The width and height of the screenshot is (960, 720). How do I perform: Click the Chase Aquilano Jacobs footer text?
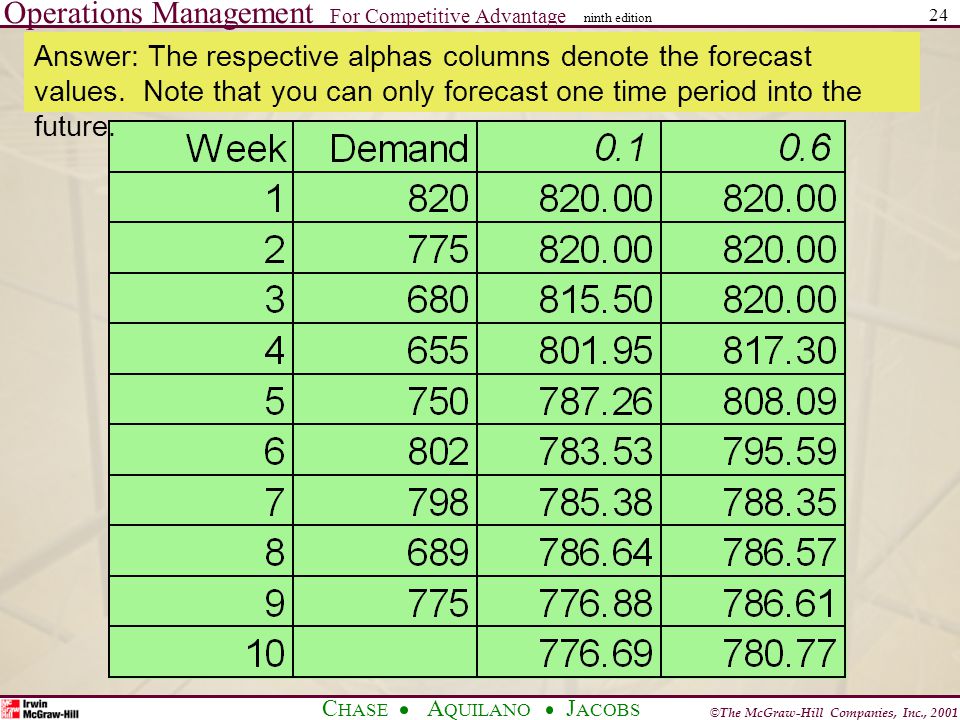point(481,708)
